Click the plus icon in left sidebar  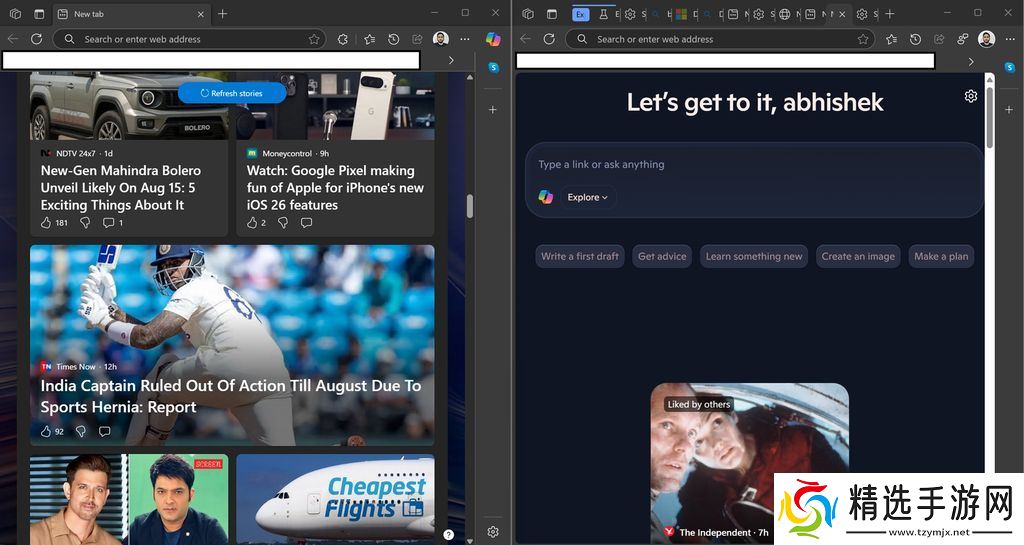pyautogui.click(x=492, y=109)
